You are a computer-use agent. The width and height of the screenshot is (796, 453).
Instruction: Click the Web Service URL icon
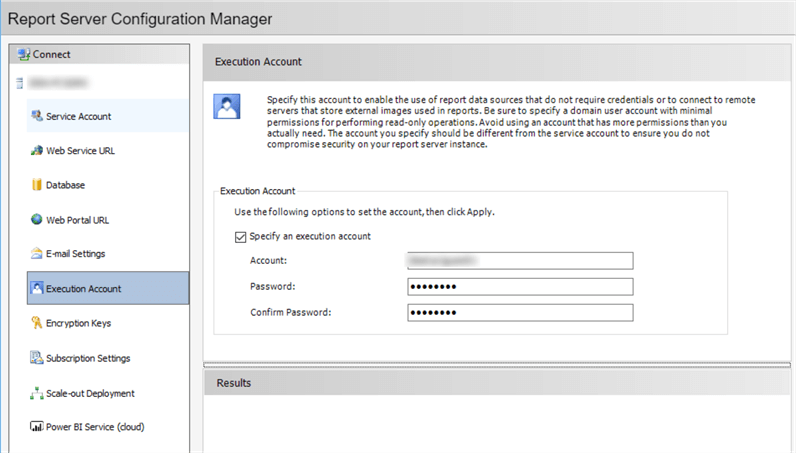37,150
